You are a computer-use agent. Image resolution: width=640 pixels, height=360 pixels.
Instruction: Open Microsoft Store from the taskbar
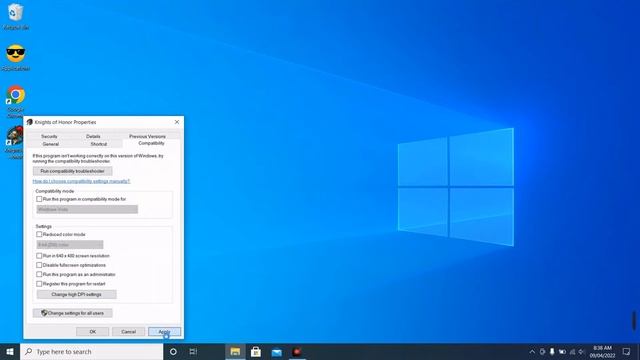pyautogui.click(x=256, y=352)
